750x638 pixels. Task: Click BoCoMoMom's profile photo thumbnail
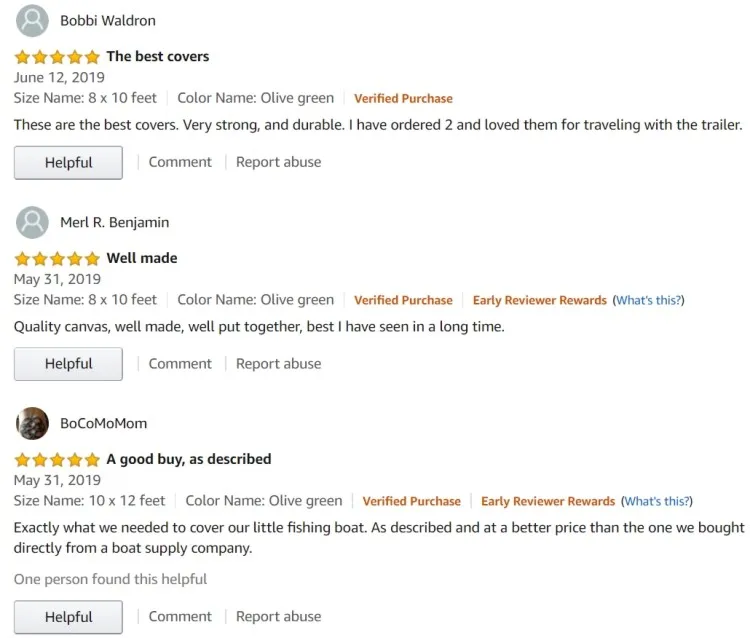point(33,423)
